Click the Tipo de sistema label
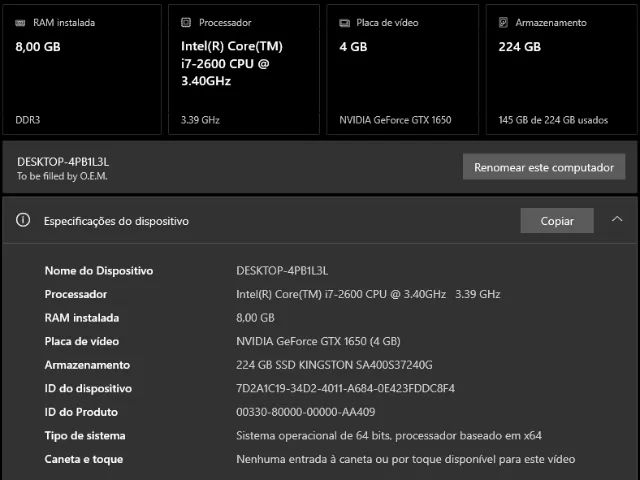640x480 pixels. [85, 436]
